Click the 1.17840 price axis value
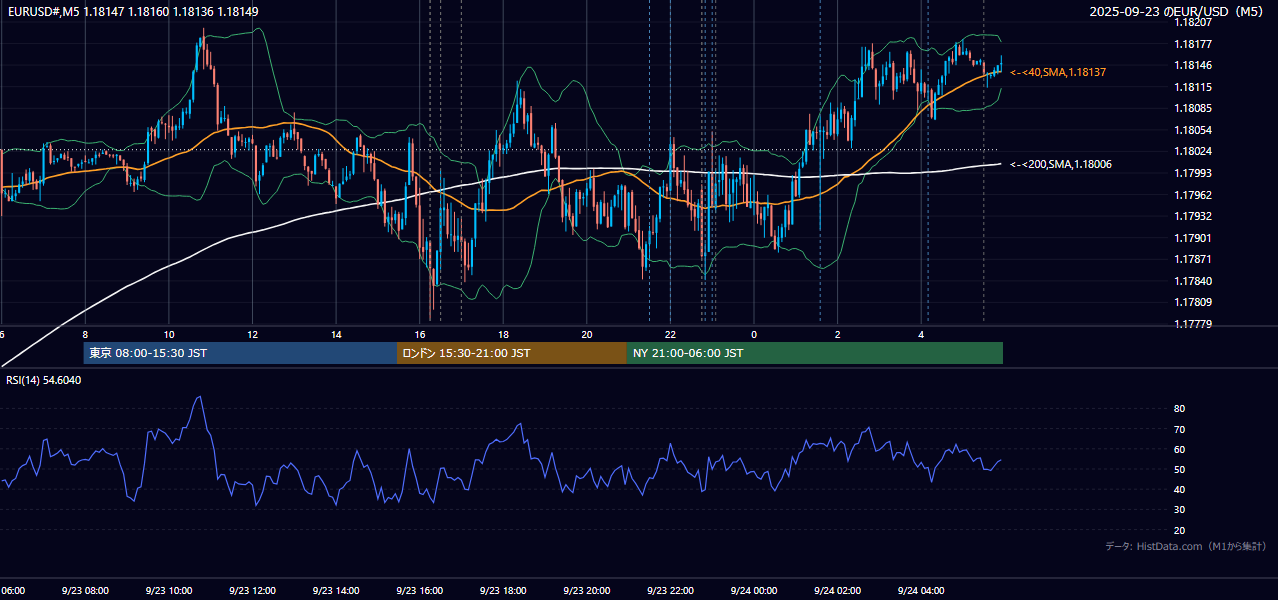 pos(1194,281)
